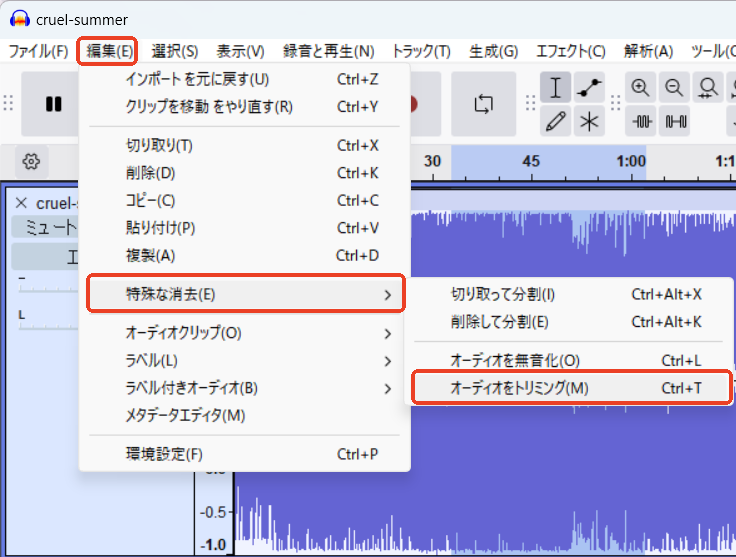Click the Fit Selection to Width icon
The height and width of the screenshot is (557, 736).
tap(709, 88)
